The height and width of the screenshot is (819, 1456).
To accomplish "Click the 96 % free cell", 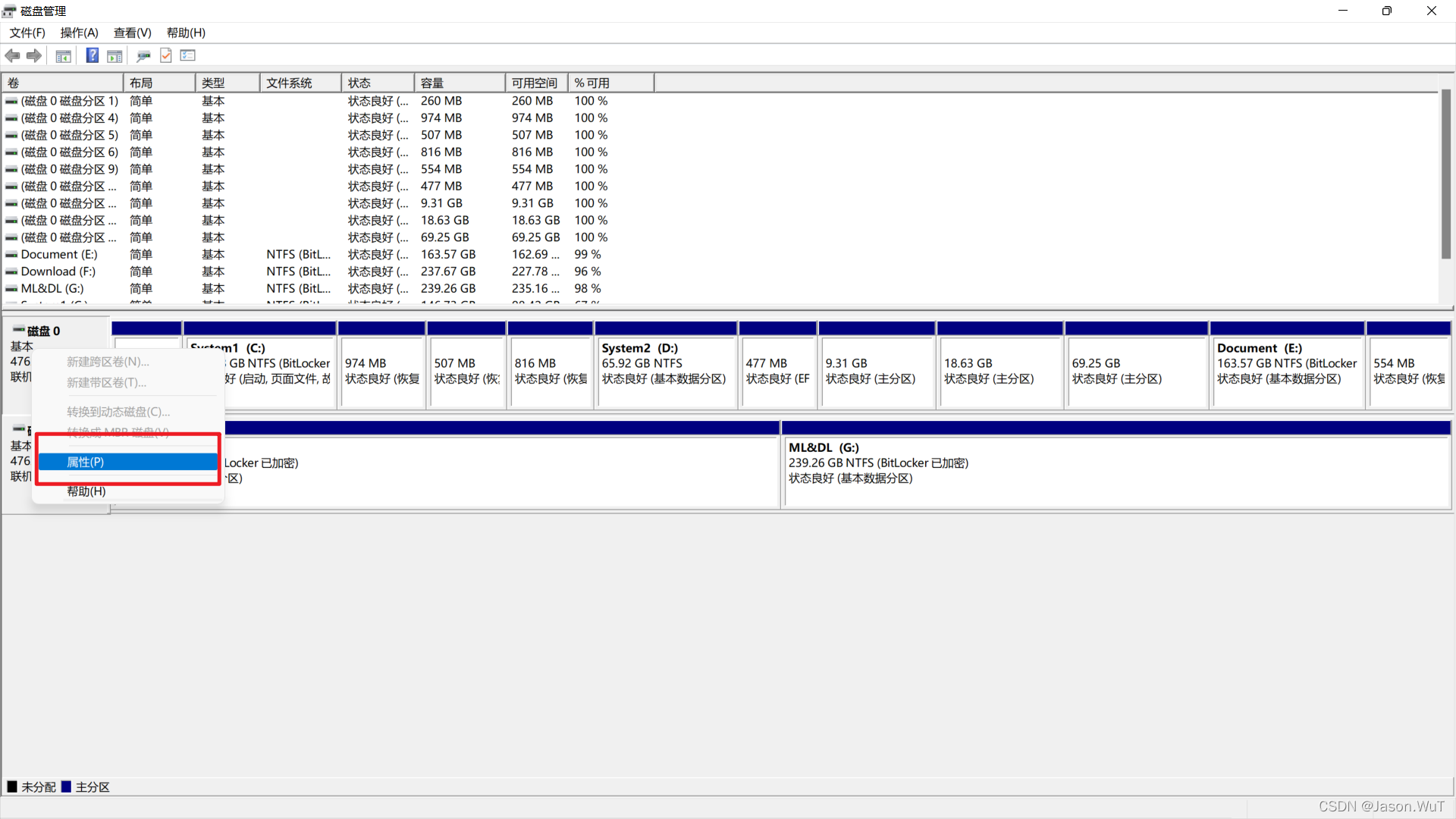I will pyautogui.click(x=588, y=271).
